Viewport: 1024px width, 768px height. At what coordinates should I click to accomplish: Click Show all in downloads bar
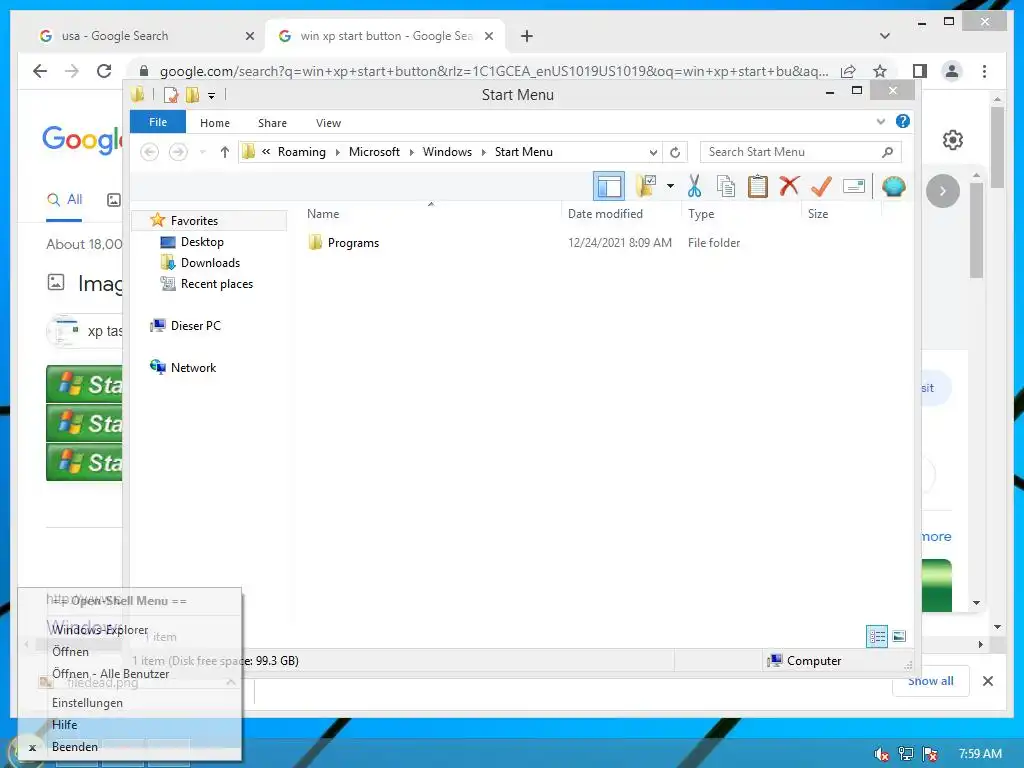tap(931, 681)
